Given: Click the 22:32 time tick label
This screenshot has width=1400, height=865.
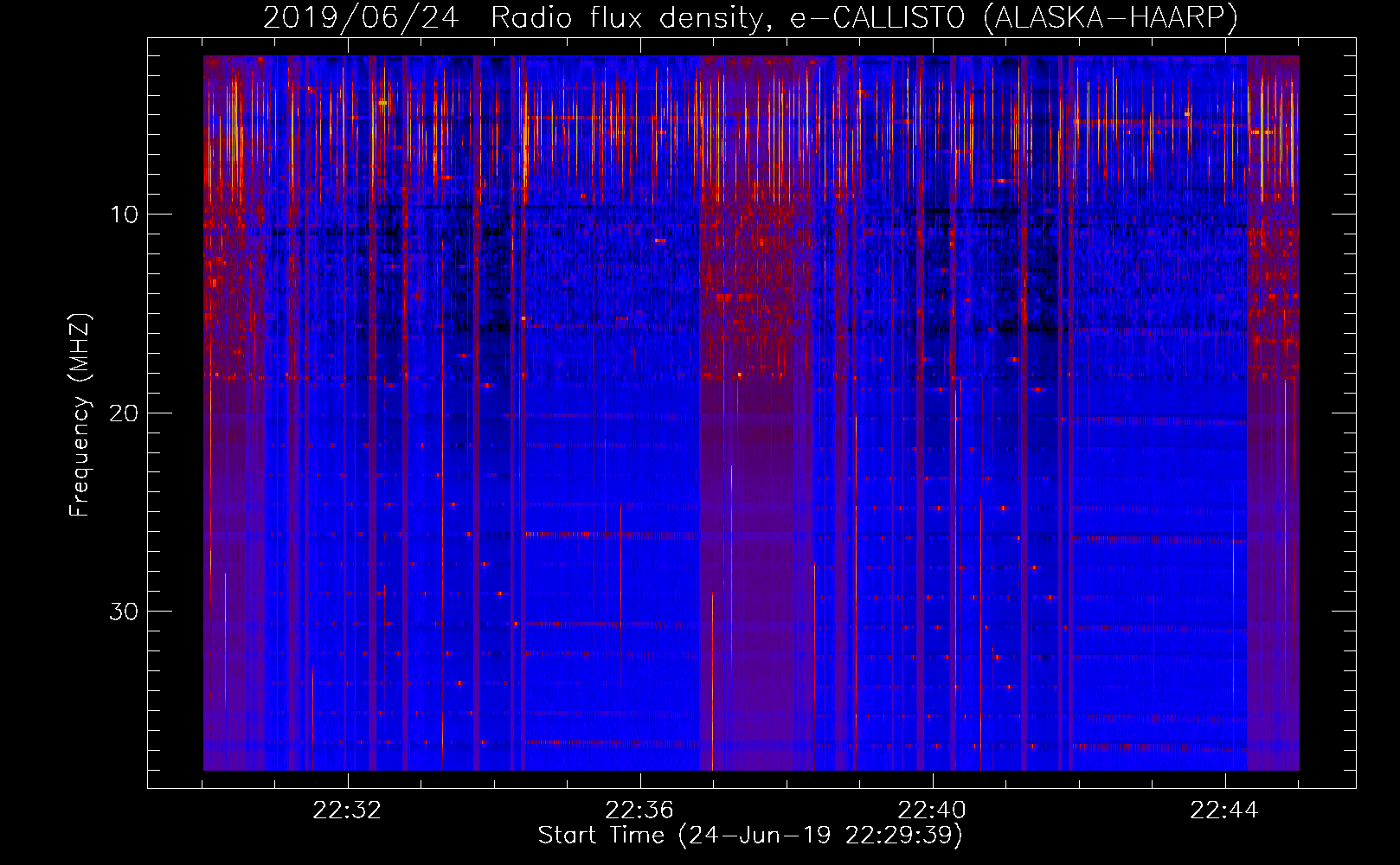Looking at the screenshot, I should [347, 811].
